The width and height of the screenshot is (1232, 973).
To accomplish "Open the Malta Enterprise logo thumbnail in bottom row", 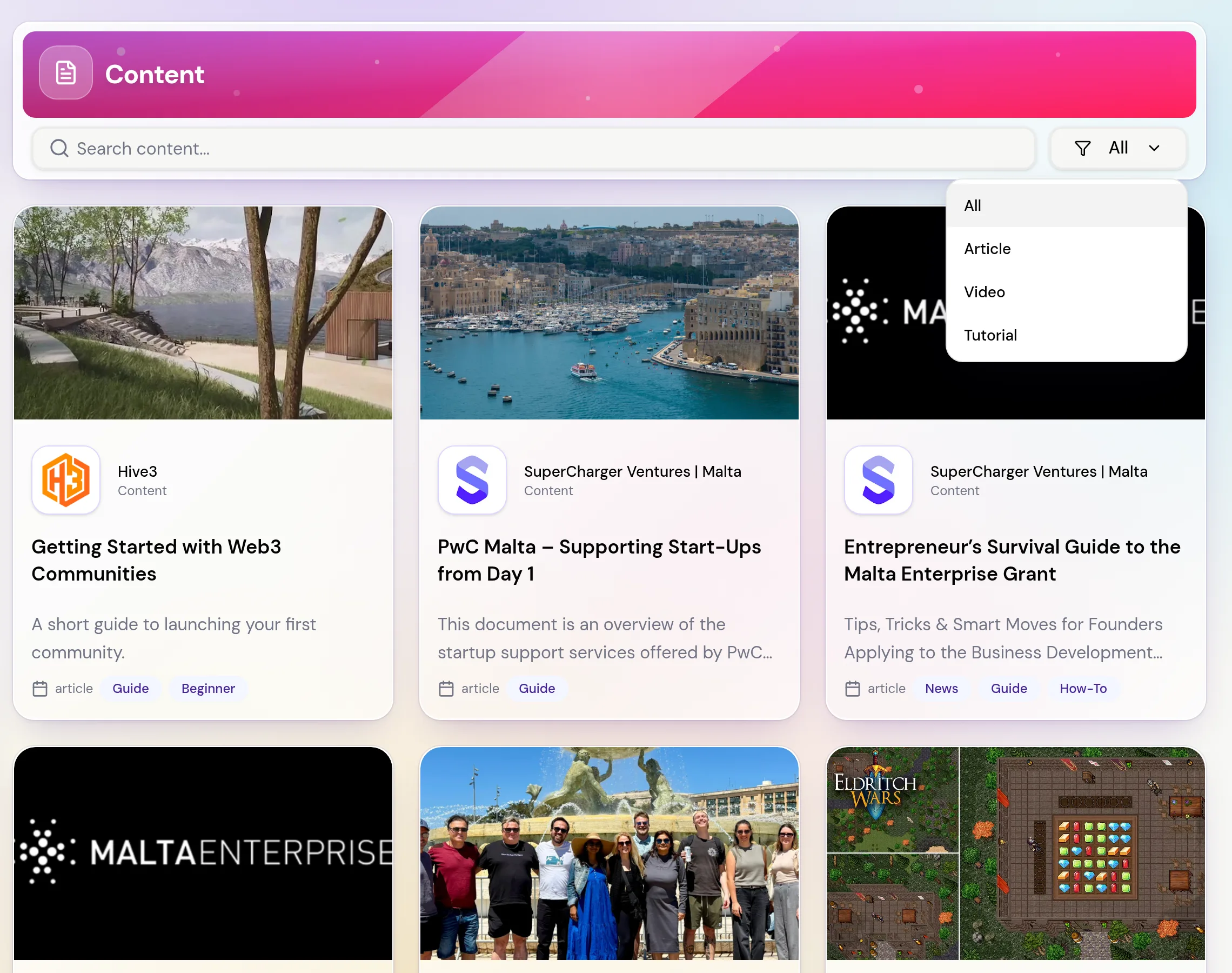I will [203, 854].
